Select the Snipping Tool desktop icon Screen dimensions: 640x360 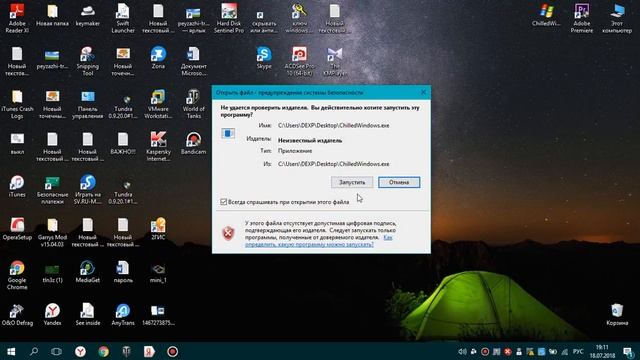click(x=87, y=61)
